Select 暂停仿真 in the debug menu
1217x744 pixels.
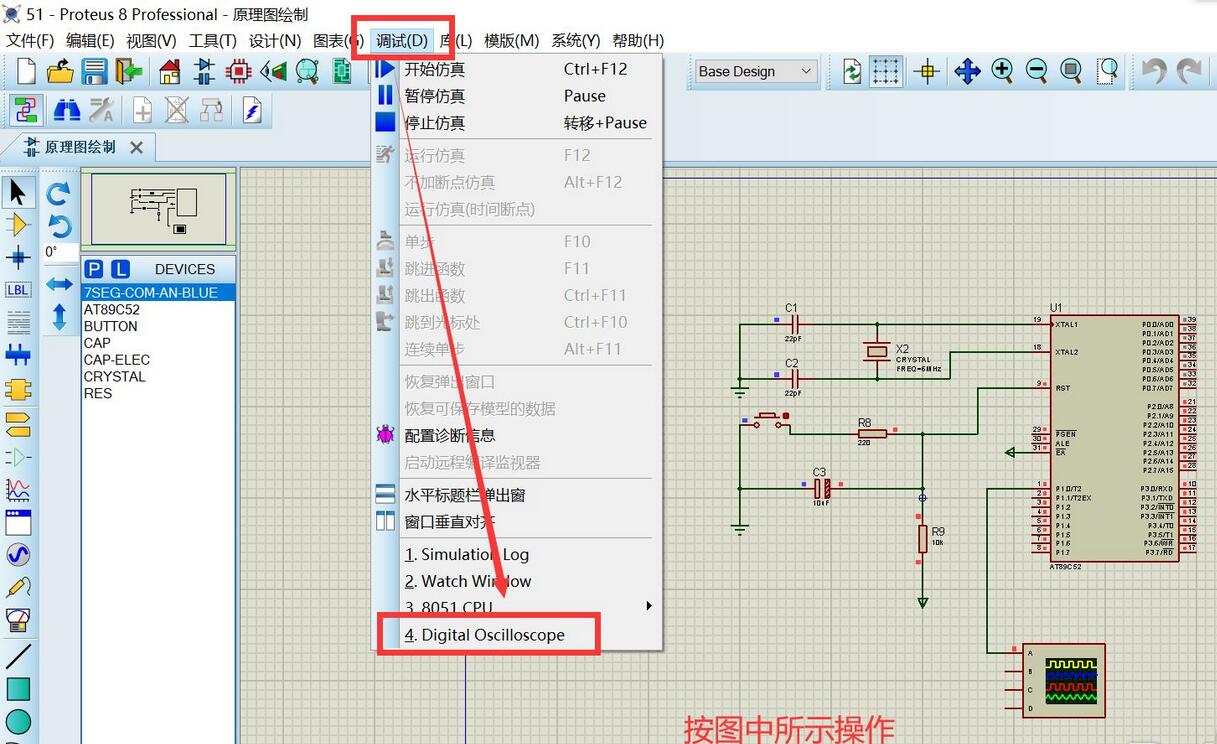[516, 96]
